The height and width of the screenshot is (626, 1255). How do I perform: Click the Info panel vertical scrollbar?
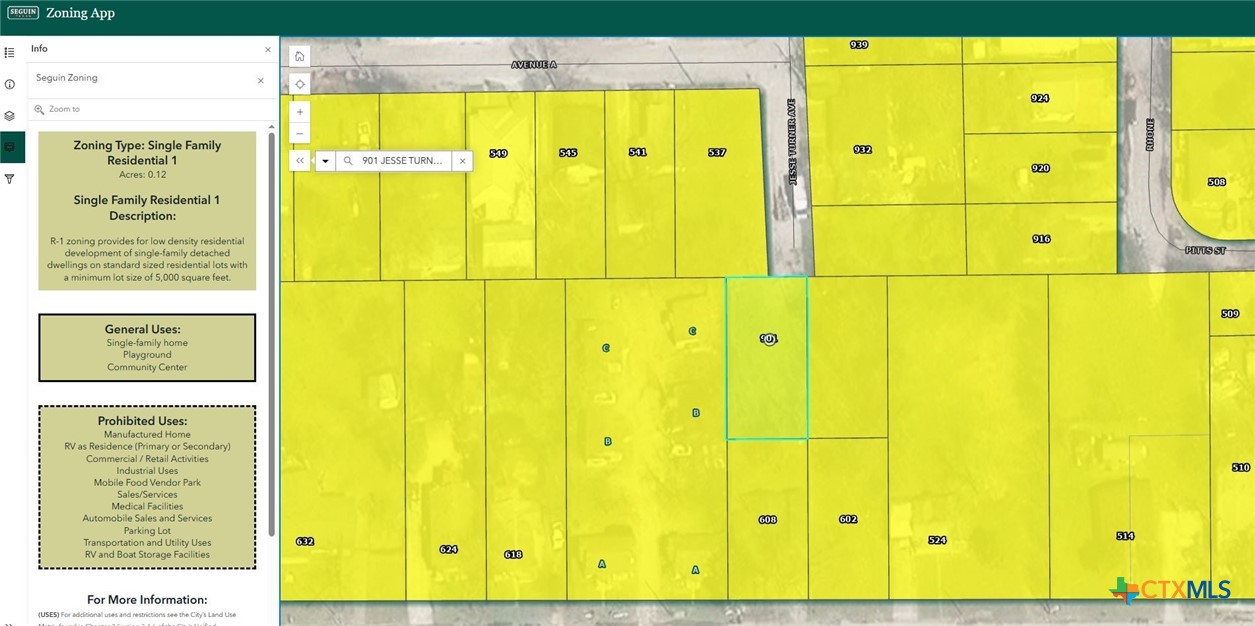point(271,330)
